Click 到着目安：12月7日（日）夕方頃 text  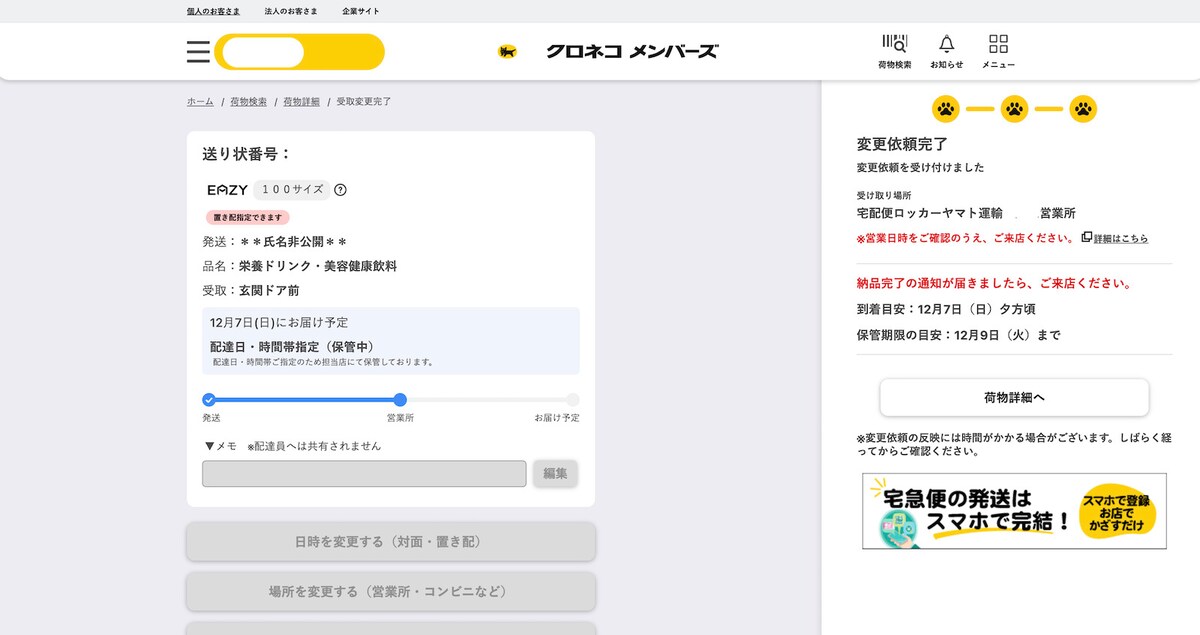(946, 309)
